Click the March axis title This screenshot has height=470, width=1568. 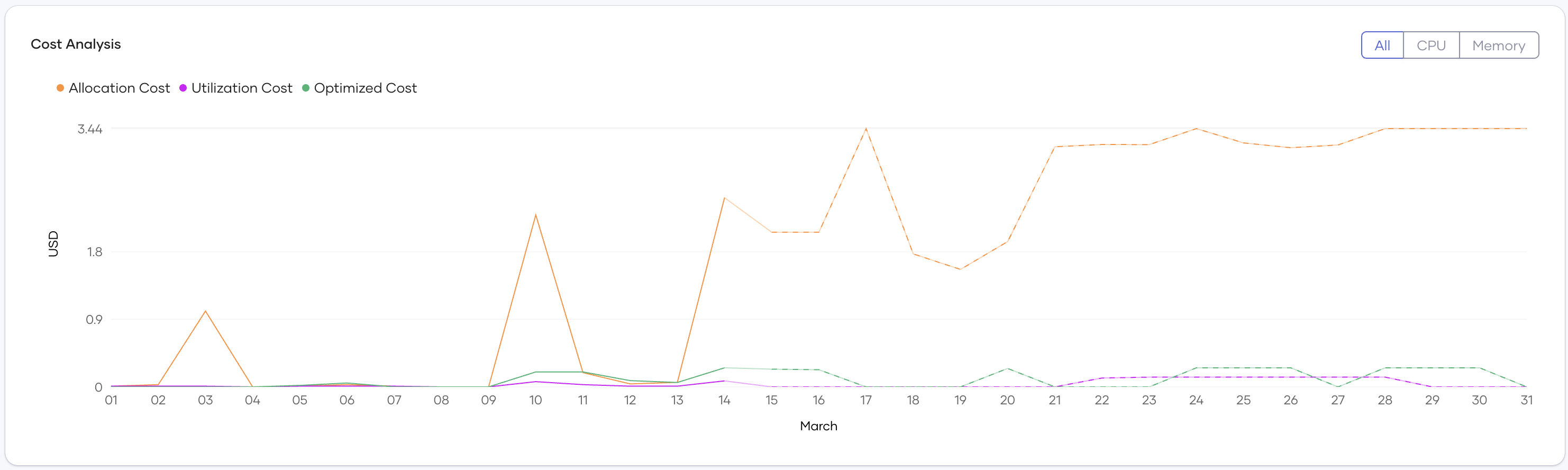click(x=819, y=426)
